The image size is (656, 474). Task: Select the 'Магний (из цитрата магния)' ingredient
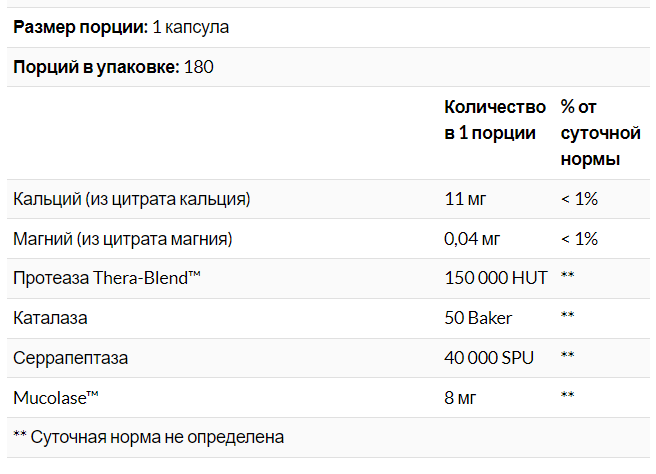(123, 239)
